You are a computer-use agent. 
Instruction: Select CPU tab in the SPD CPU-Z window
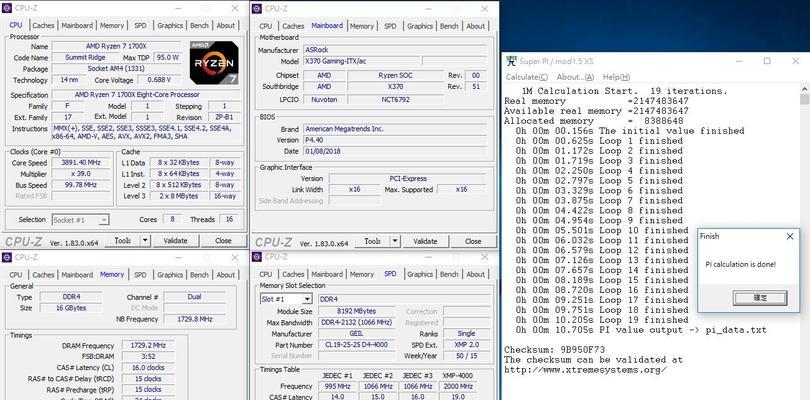266,274
